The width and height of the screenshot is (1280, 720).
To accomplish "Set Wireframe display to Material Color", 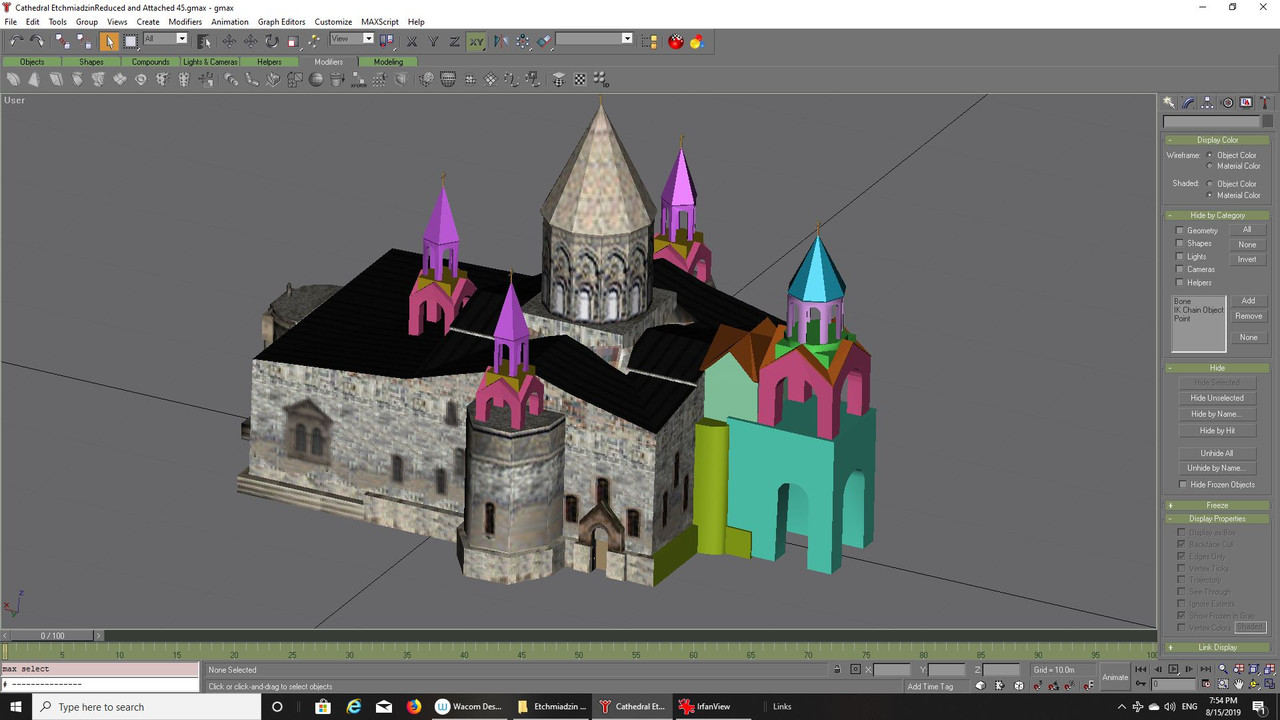I will coord(1210,166).
